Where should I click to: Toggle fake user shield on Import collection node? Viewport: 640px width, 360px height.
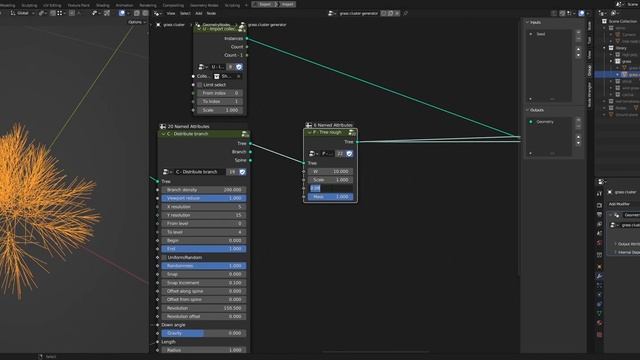[x=239, y=67]
